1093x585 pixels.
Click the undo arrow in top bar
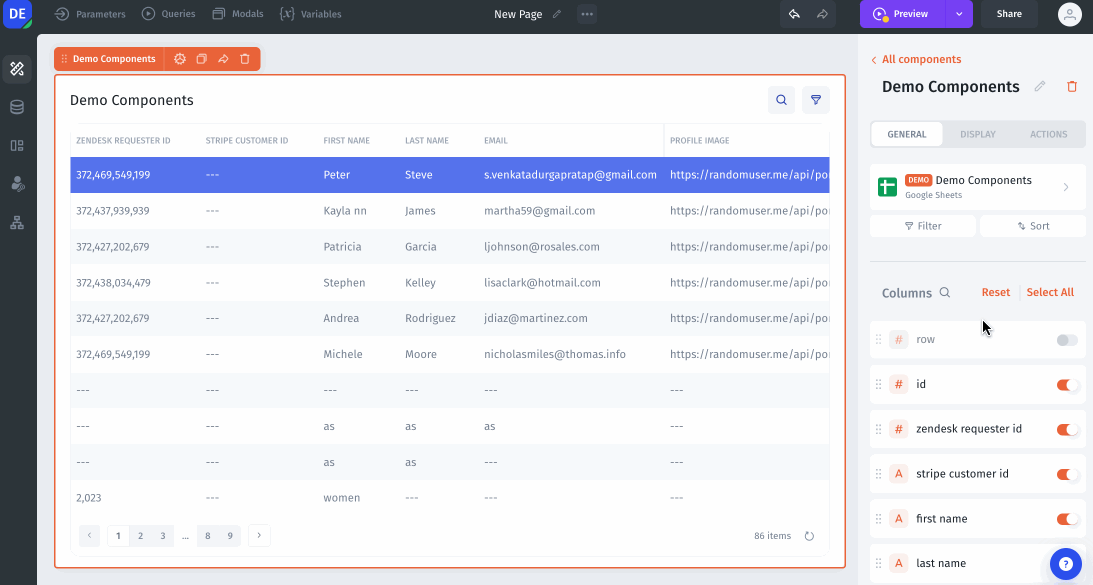794,14
